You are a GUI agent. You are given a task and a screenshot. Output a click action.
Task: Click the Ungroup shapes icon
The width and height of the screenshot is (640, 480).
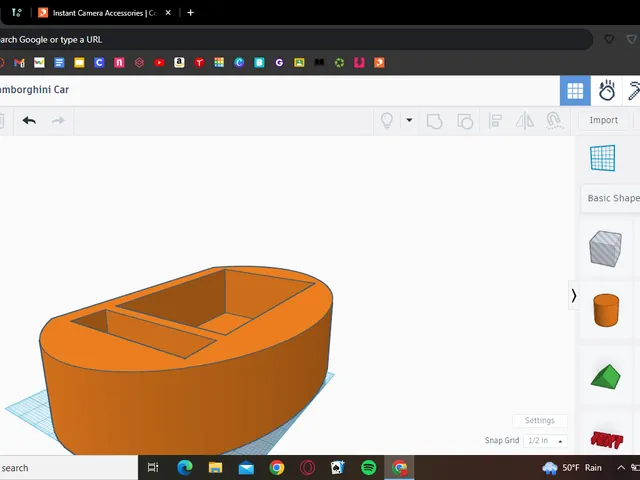point(465,121)
